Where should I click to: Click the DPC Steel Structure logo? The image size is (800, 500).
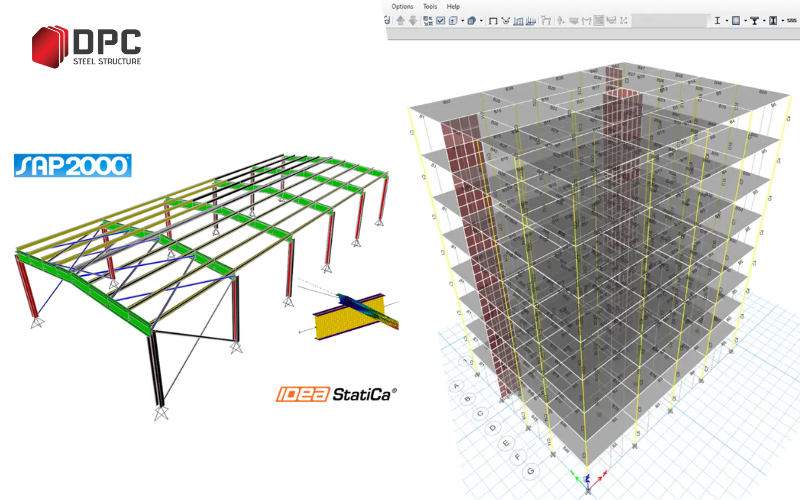(86, 46)
